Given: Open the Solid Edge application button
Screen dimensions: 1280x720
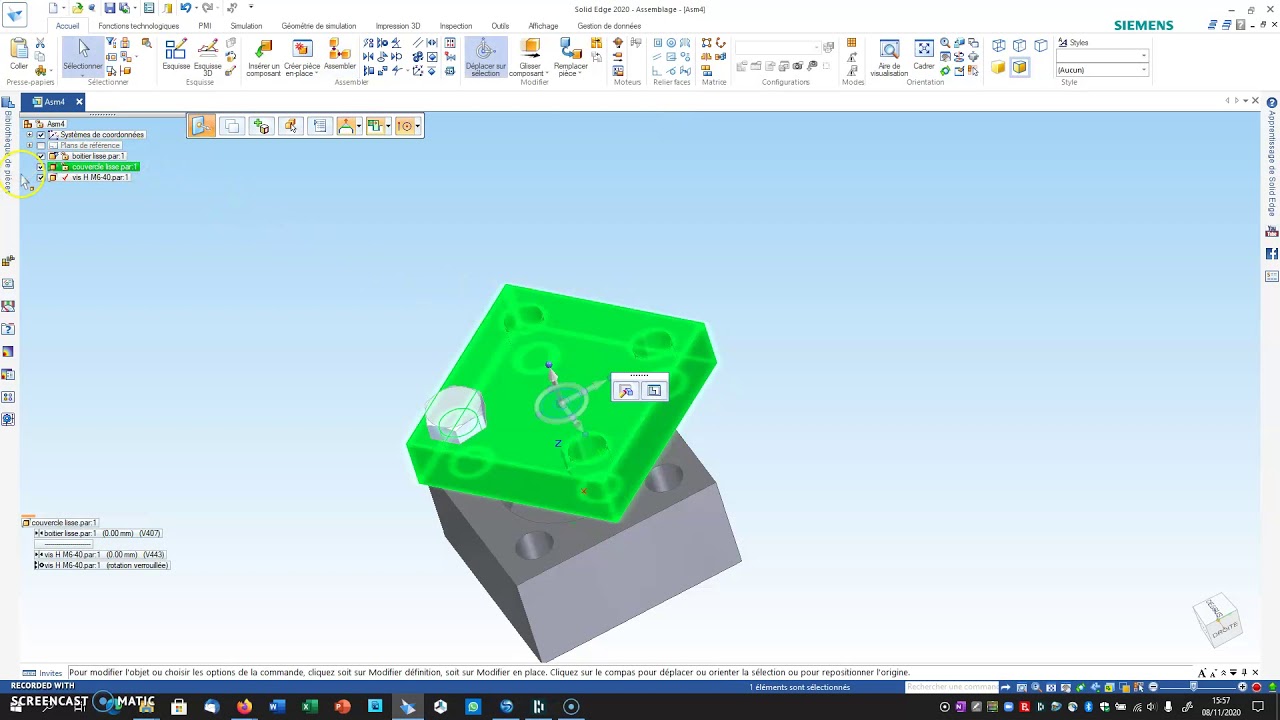Looking at the screenshot, I should [x=14, y=14].
